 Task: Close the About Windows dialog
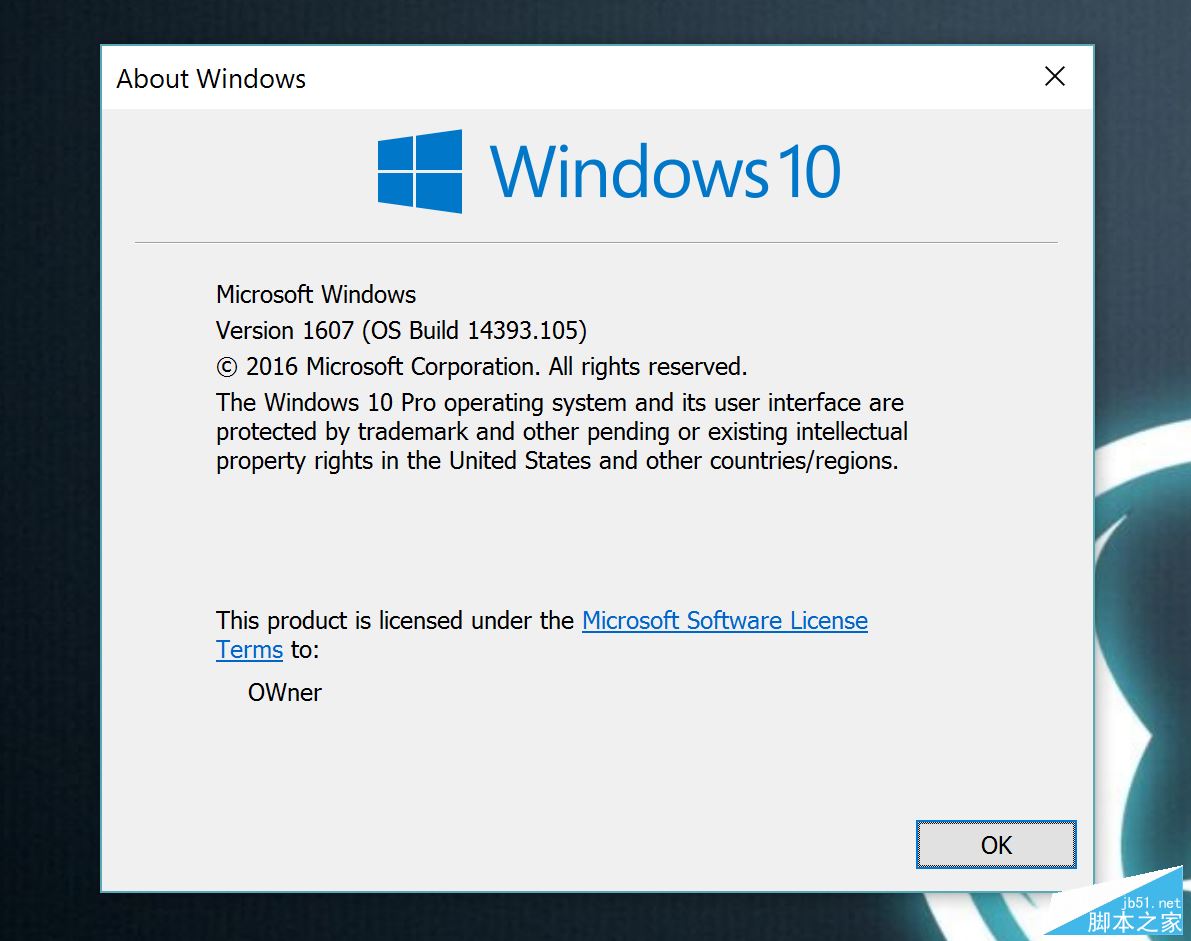tap(1054, 76)
